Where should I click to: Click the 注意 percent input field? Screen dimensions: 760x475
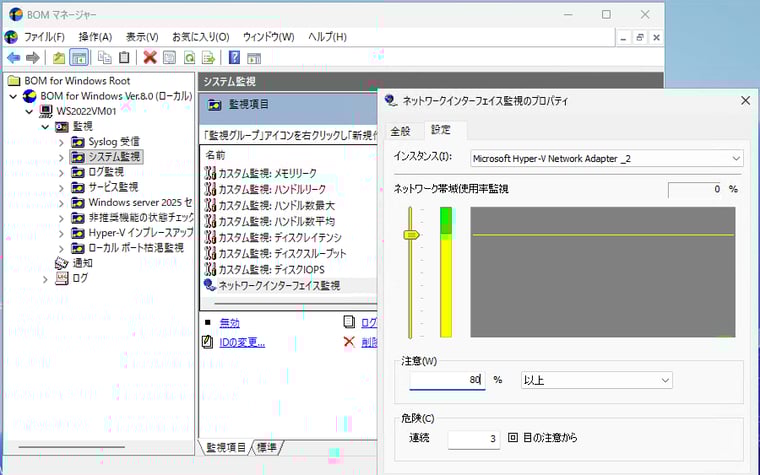point(447,380)
